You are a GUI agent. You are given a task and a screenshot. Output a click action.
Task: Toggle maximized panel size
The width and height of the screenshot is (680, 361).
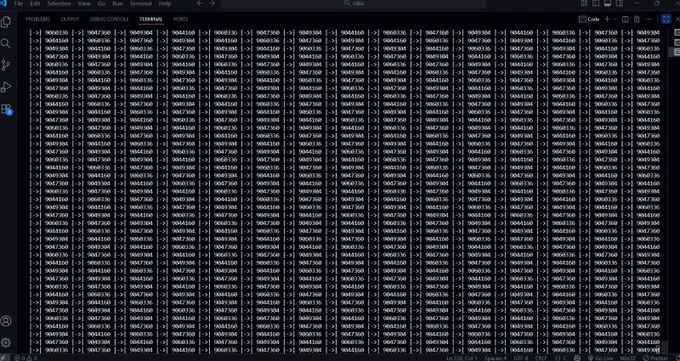[666, 19]
